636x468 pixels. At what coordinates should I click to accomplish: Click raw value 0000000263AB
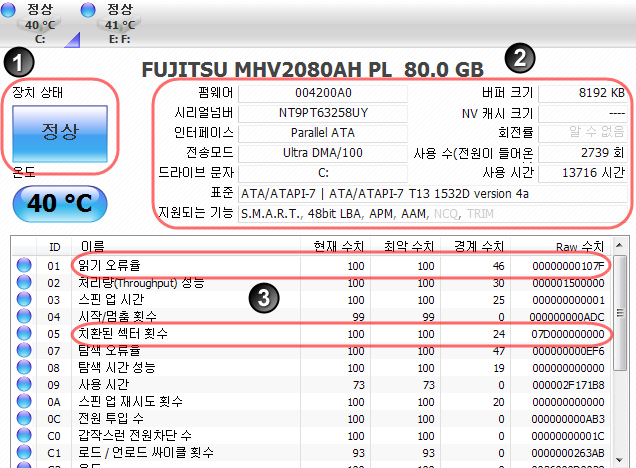click(568, 453)
